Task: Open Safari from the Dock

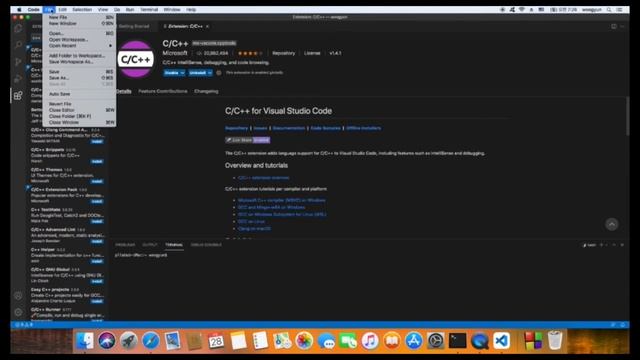Action: [x=151, y=341]
